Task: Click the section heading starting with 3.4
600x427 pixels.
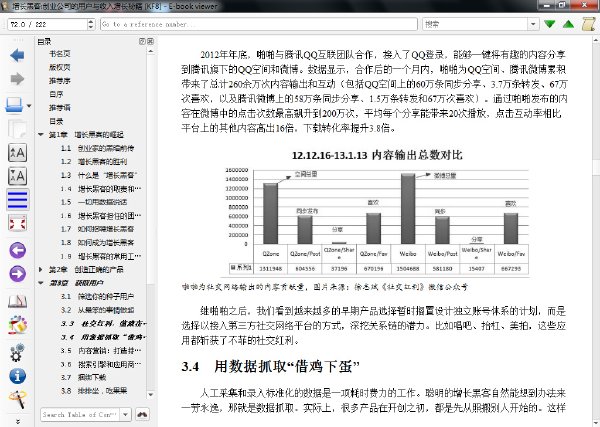Action: [270, 367]
